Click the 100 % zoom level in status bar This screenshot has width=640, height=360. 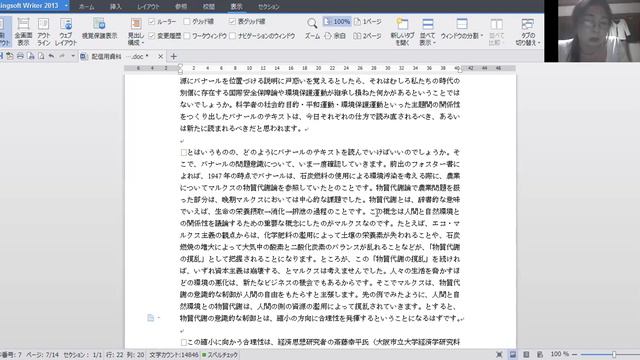tap(559, 354)
